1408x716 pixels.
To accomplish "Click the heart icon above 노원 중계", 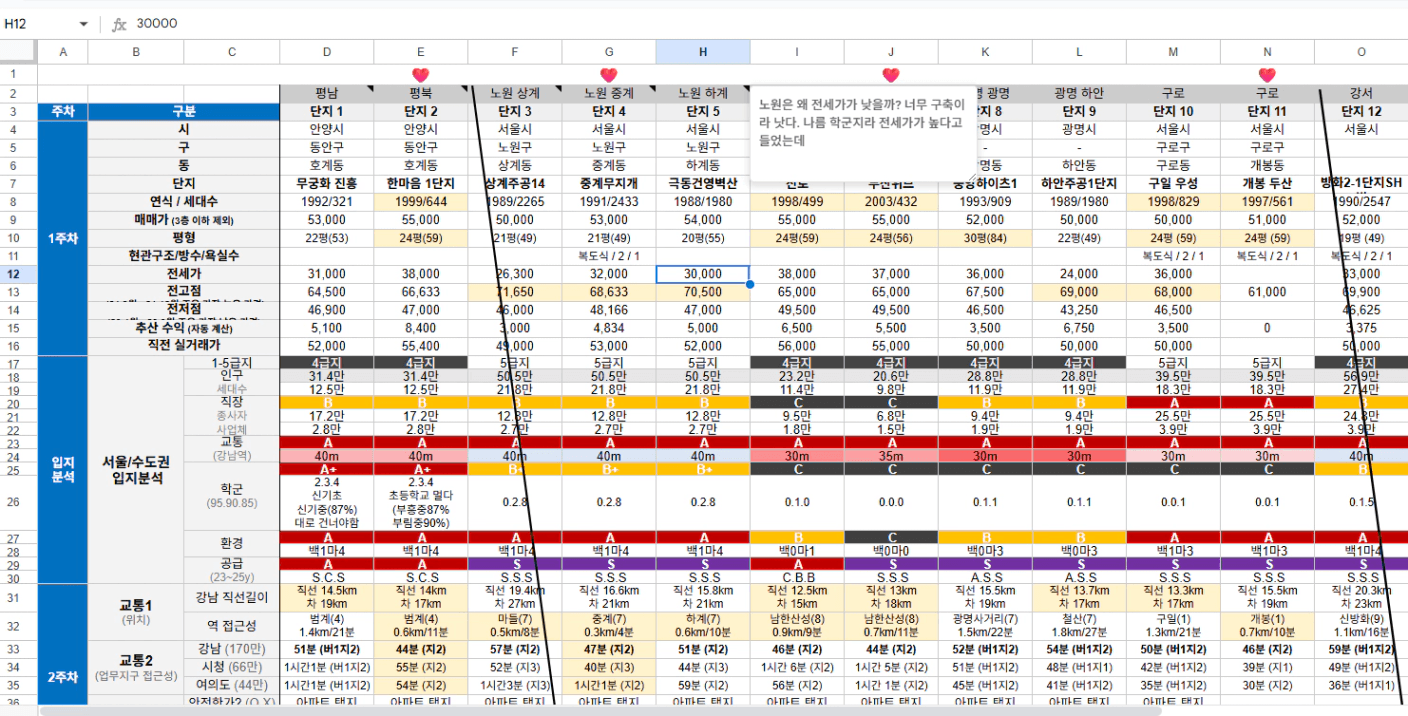I will tap(608, 75).
